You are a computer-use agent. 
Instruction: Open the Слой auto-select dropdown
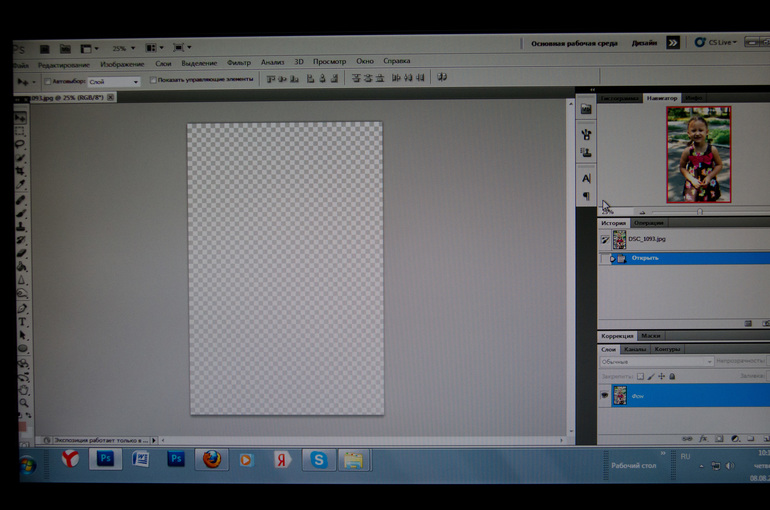(x=114, y=82)
